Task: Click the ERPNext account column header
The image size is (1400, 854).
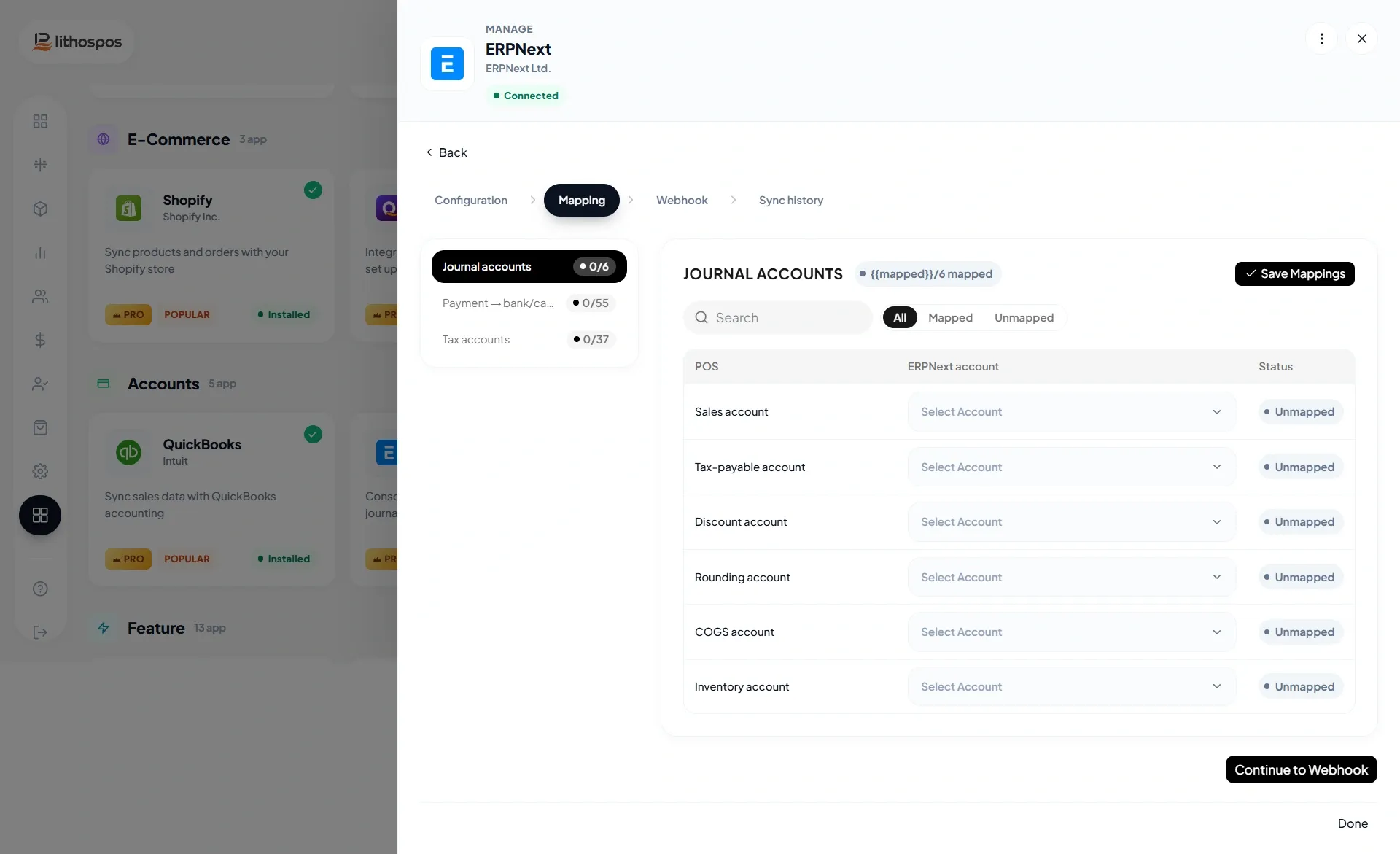Action: pos(953,367)
